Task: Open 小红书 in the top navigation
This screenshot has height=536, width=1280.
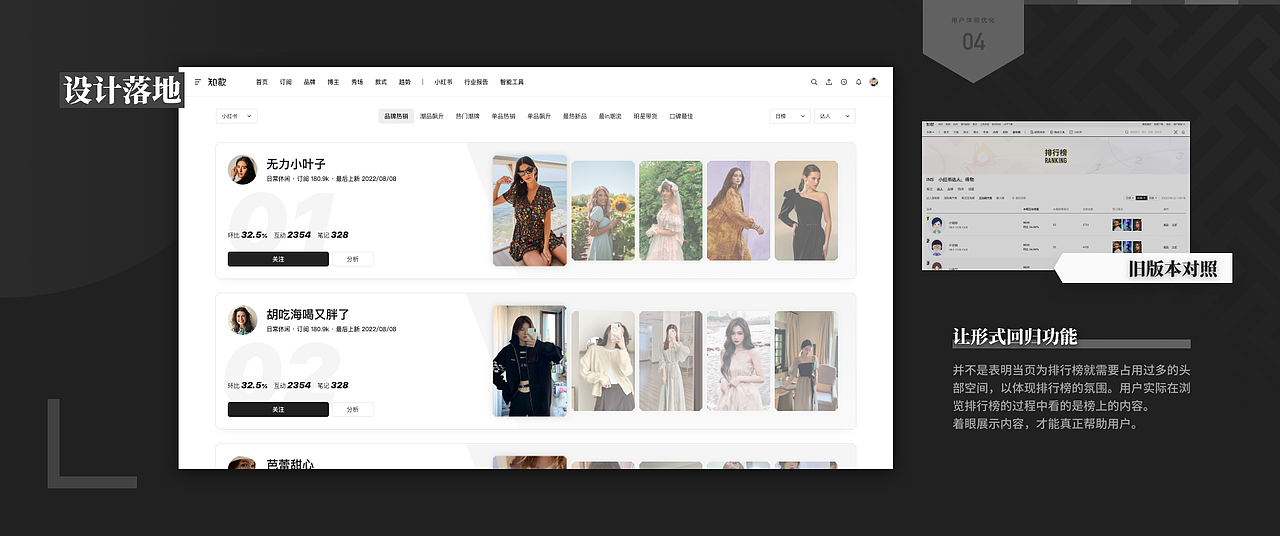Action: tap(443, 82)
